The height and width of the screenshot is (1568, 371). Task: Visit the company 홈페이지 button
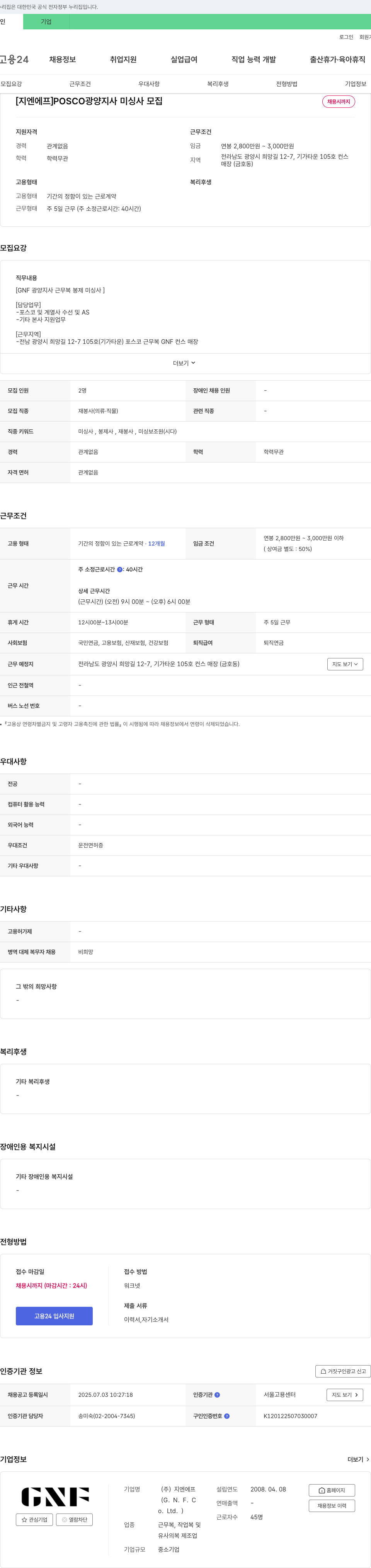332,1490
